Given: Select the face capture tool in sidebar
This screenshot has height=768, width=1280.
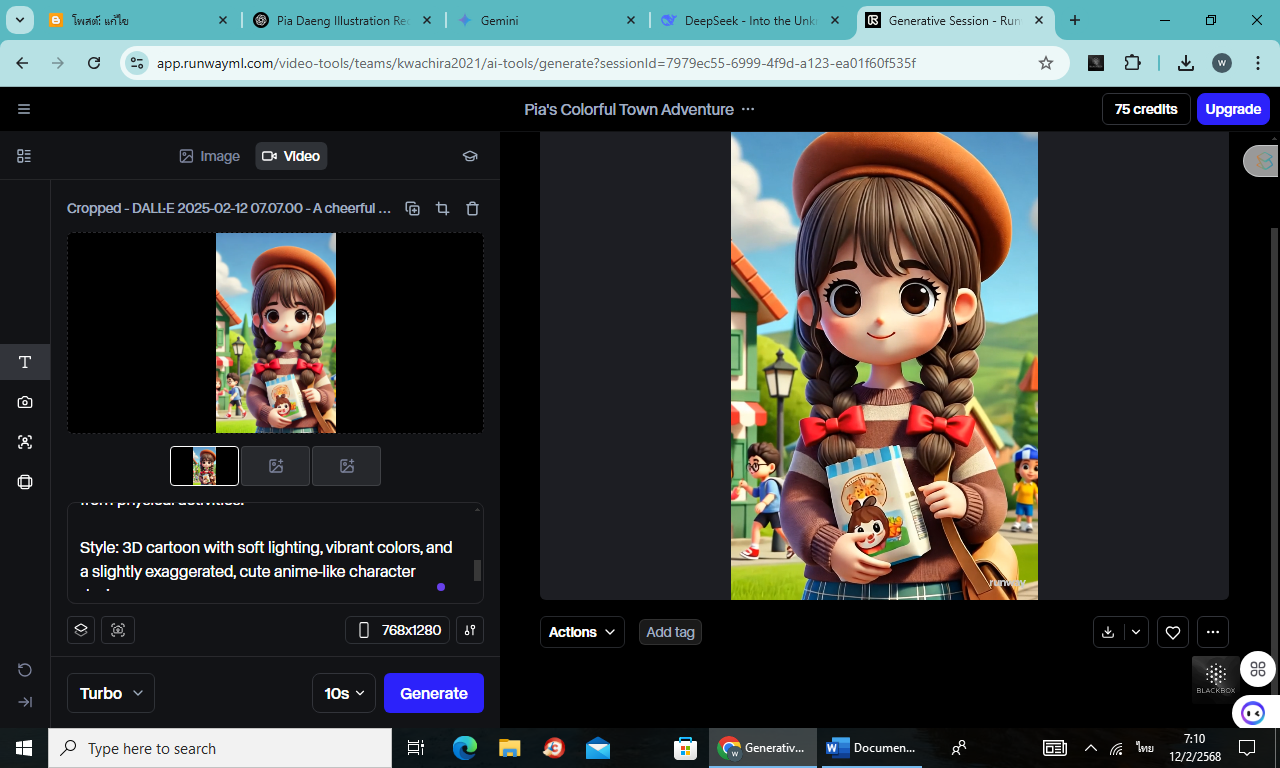Looking at the screenshot, I should (x=25, y=442).
